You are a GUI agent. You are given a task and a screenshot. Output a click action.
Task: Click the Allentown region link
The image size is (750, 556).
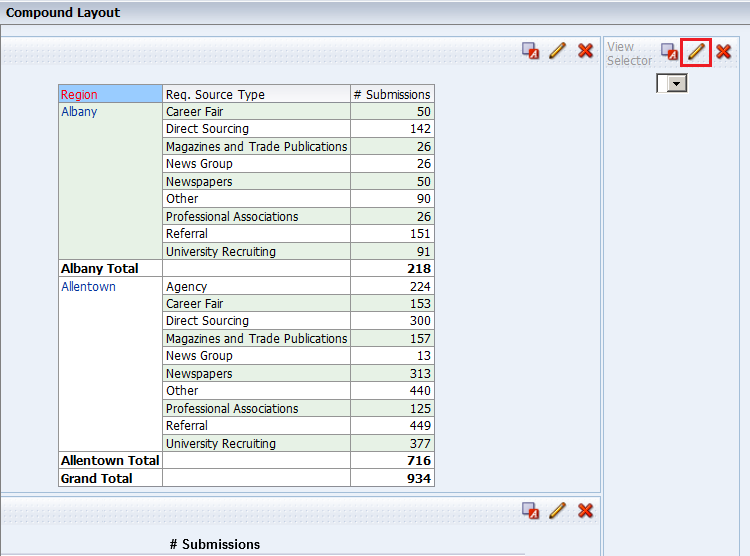point(88,287)
